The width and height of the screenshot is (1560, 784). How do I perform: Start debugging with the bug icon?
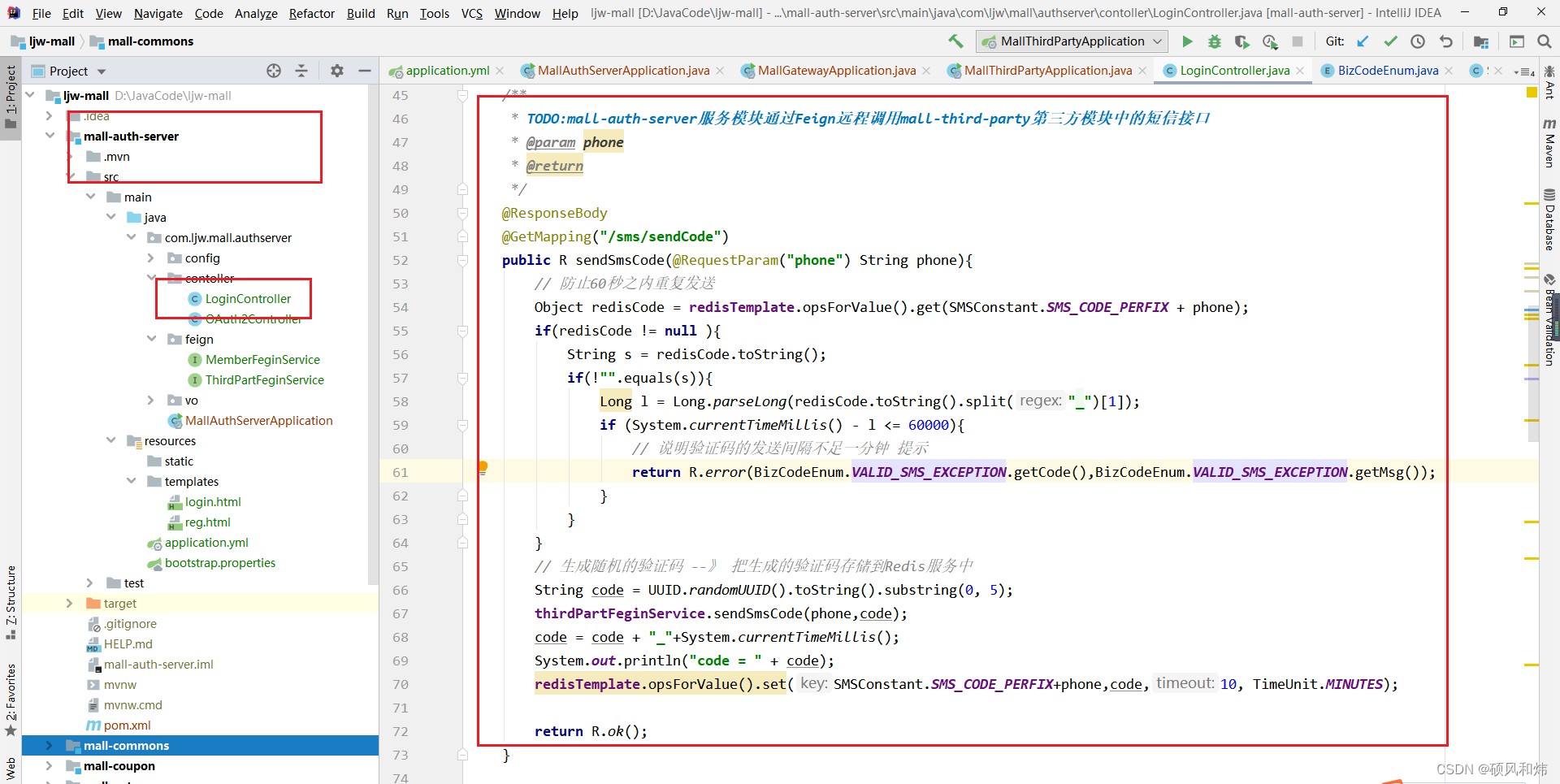[x=1215, y=41]
